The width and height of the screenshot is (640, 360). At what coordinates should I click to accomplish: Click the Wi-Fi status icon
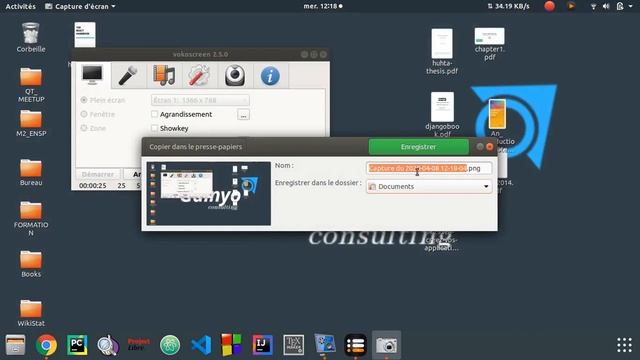point(593,6)
